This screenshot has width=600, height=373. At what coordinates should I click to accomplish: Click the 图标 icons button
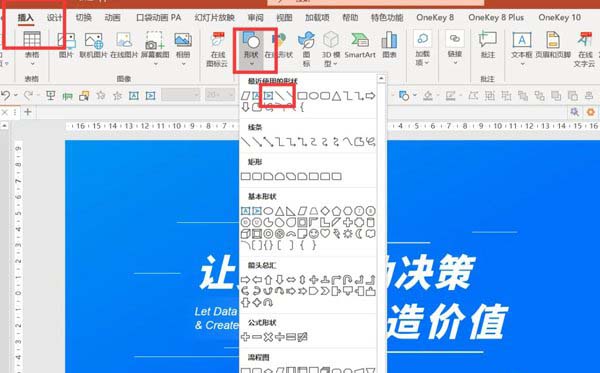pyautogui.click(x=307, y=49)
